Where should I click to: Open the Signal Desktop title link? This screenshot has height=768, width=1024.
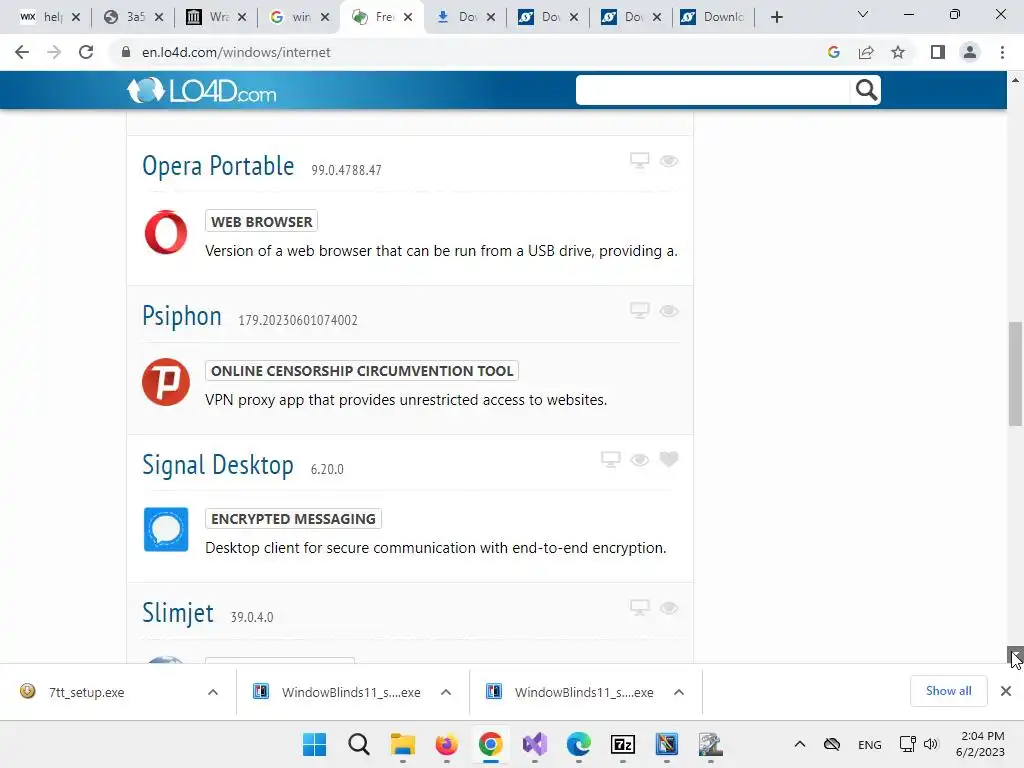pyautogui.click(x=217, y=465)
